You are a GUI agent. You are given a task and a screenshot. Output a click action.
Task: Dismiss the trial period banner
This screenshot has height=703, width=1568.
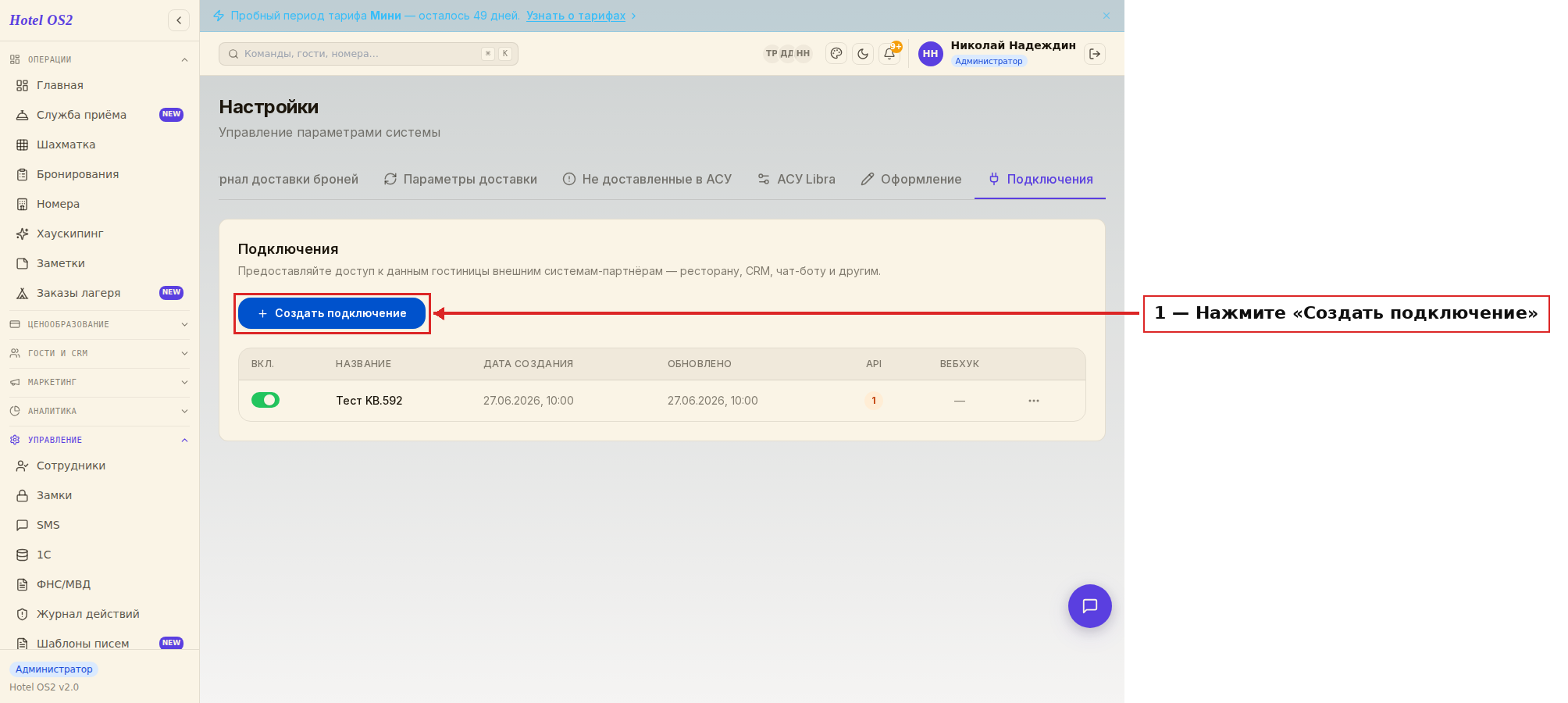tap(1107, 16)
